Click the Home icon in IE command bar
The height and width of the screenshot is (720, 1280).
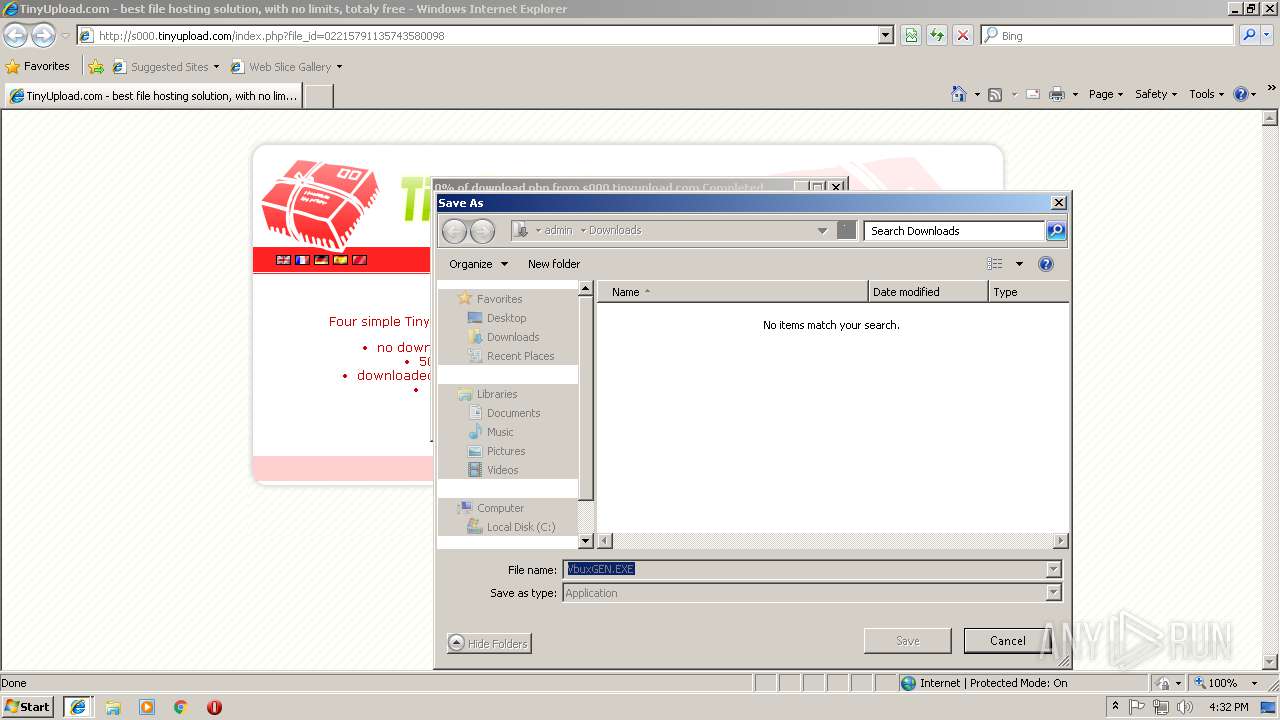(x=959, y=94)
